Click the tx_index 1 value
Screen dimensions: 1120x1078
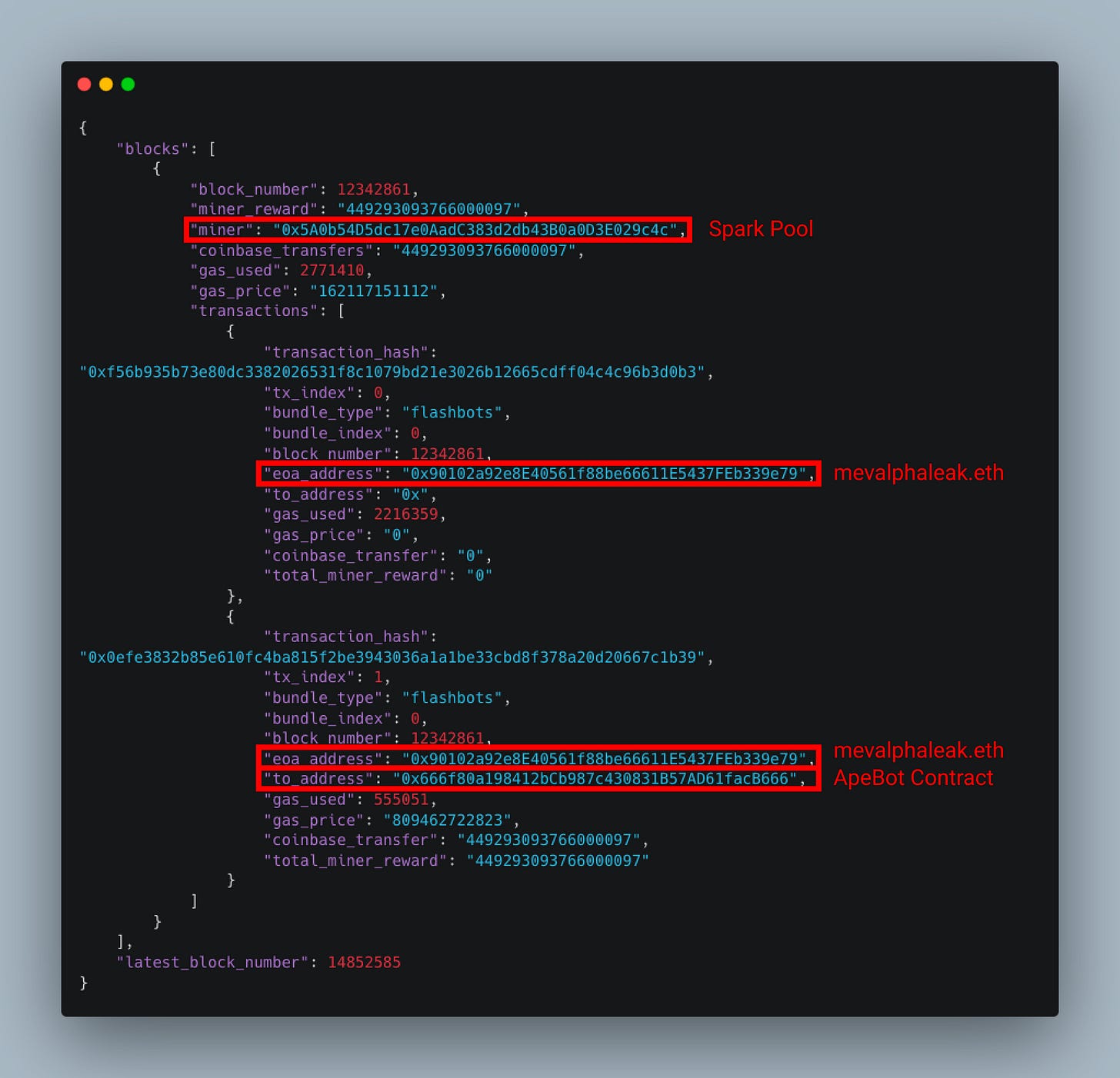[x=380, y=677]
